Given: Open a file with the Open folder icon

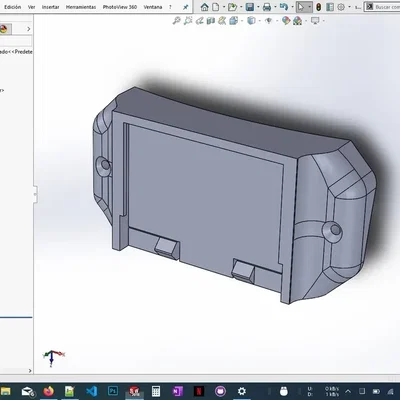Looking at the screenshot, I should [232, 7].
